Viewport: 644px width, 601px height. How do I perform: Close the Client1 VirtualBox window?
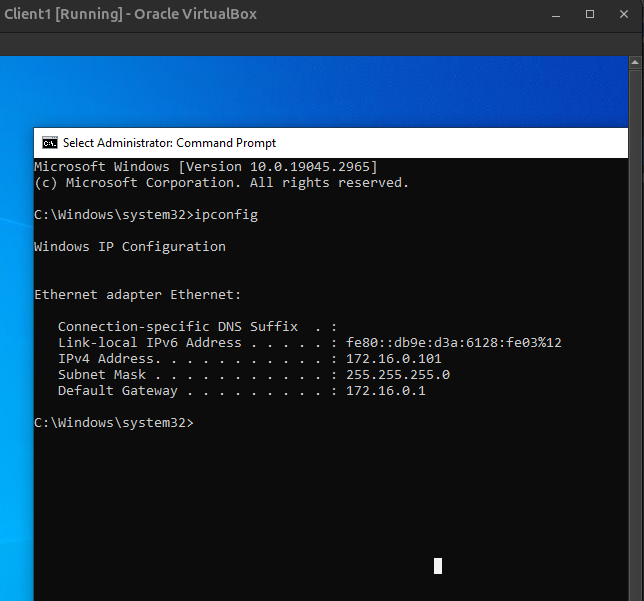click(x=624, y=14)
